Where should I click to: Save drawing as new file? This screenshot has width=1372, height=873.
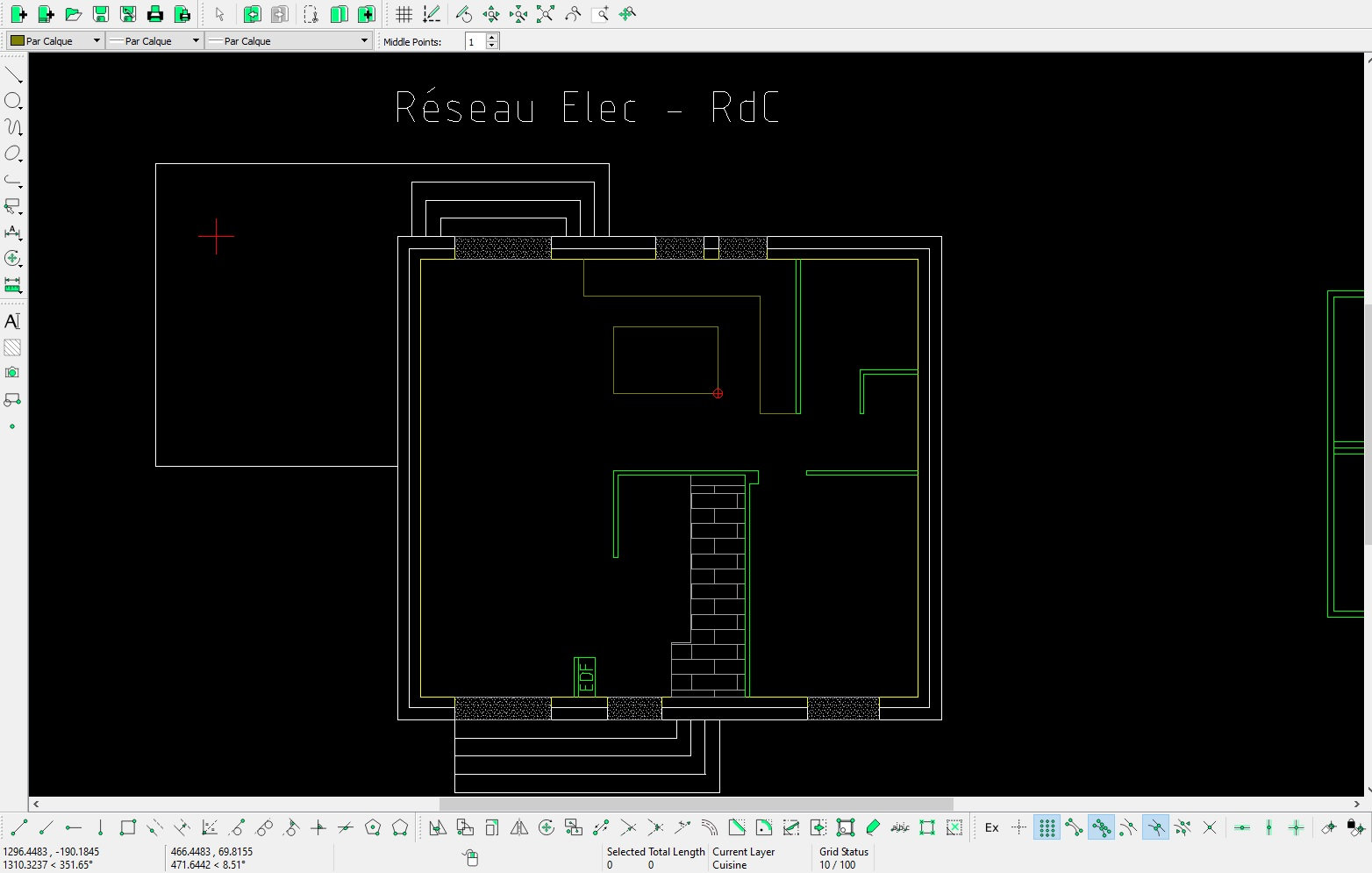pos(127,14)
